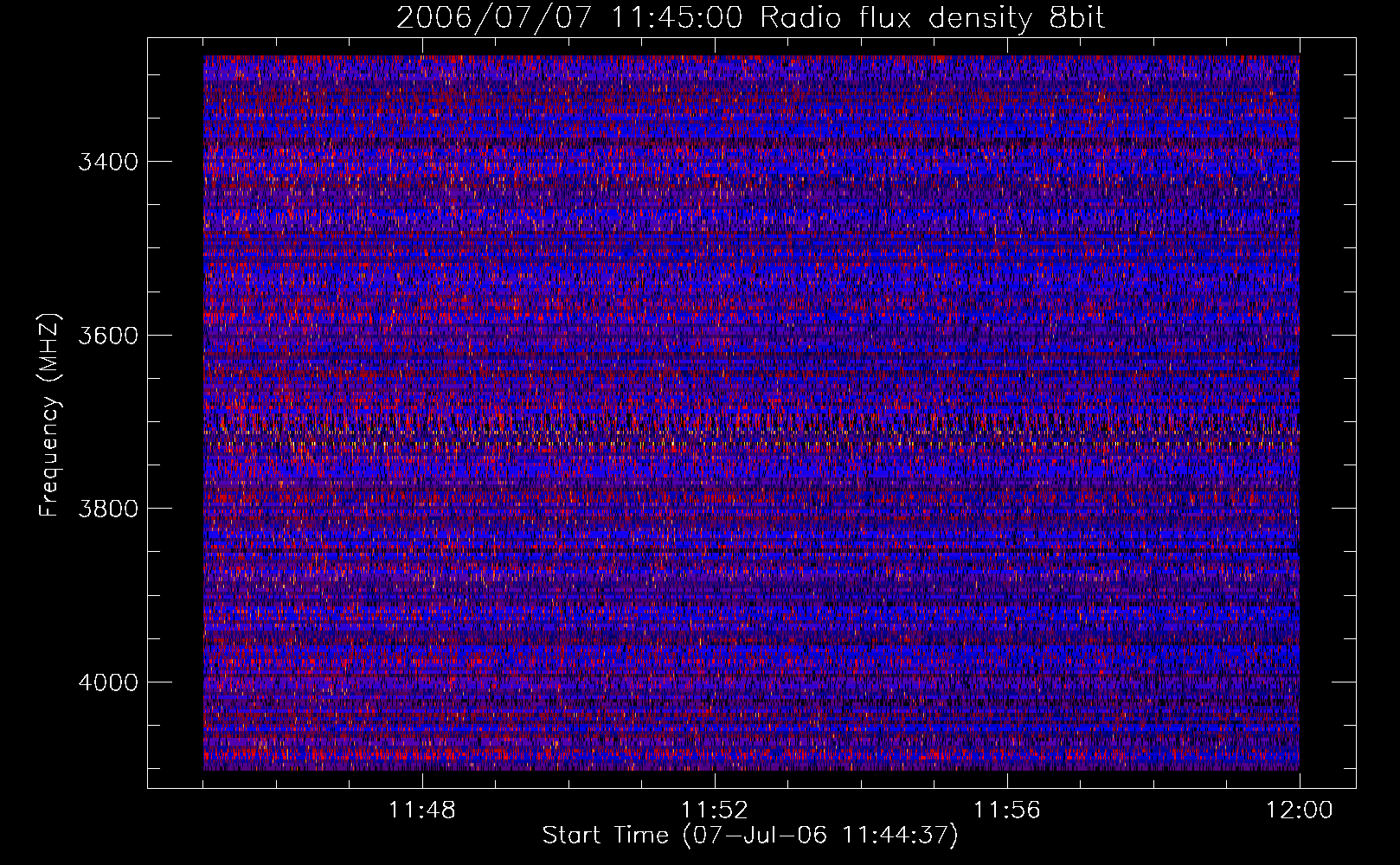
Task: Click the 11:48 time axis label
Action: (422, 811)
